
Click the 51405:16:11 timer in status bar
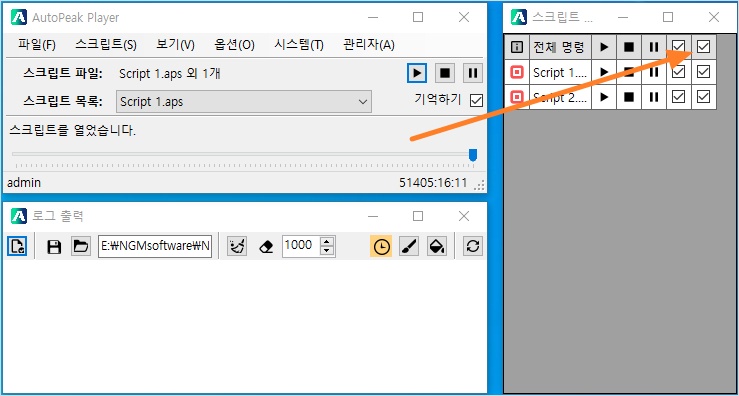(x=433, y=182)
